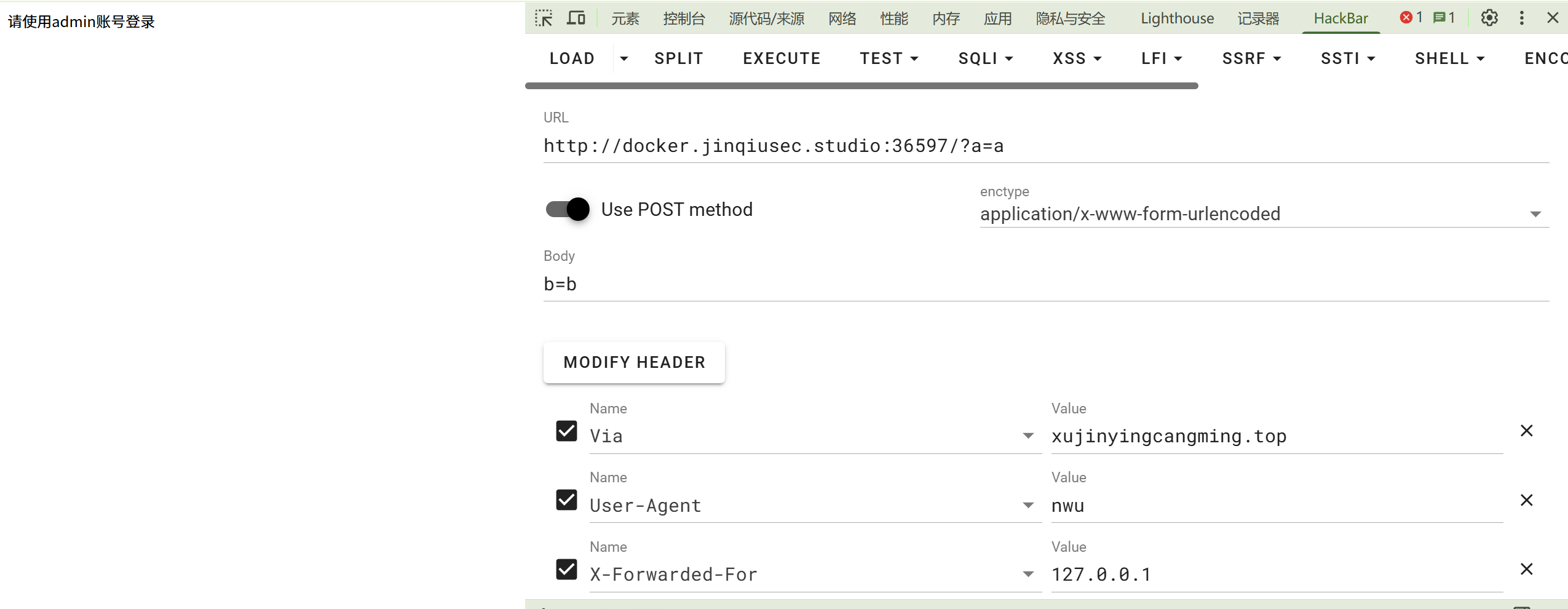Viewport: 1568px width, 609px height.
Task: Open DevTools settings gear
Action: pos(1489,18)
